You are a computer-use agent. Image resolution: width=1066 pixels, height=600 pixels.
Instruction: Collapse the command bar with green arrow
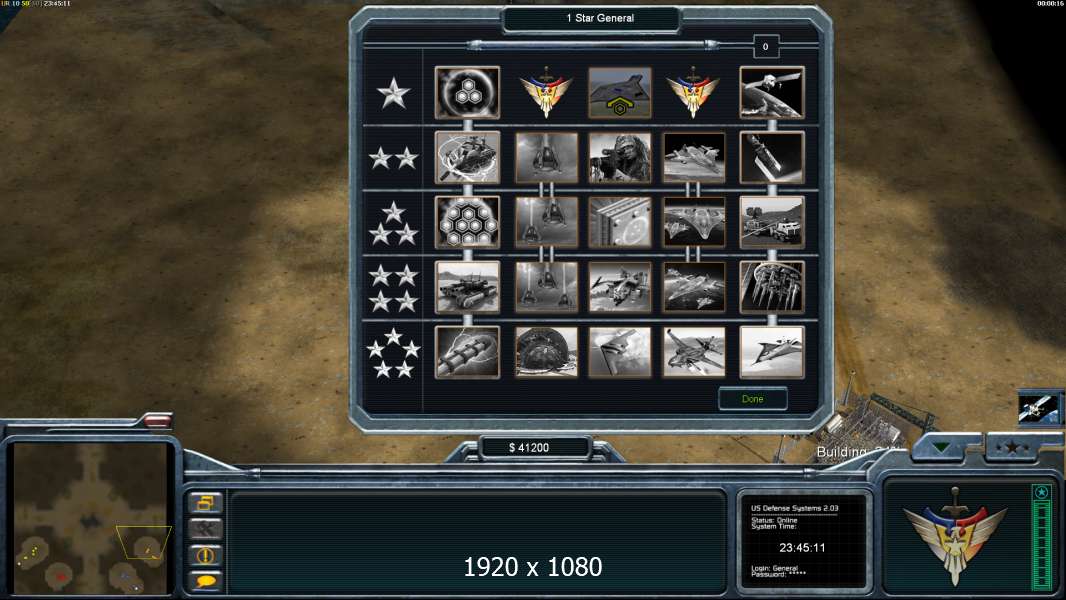(x=942, y=447)
